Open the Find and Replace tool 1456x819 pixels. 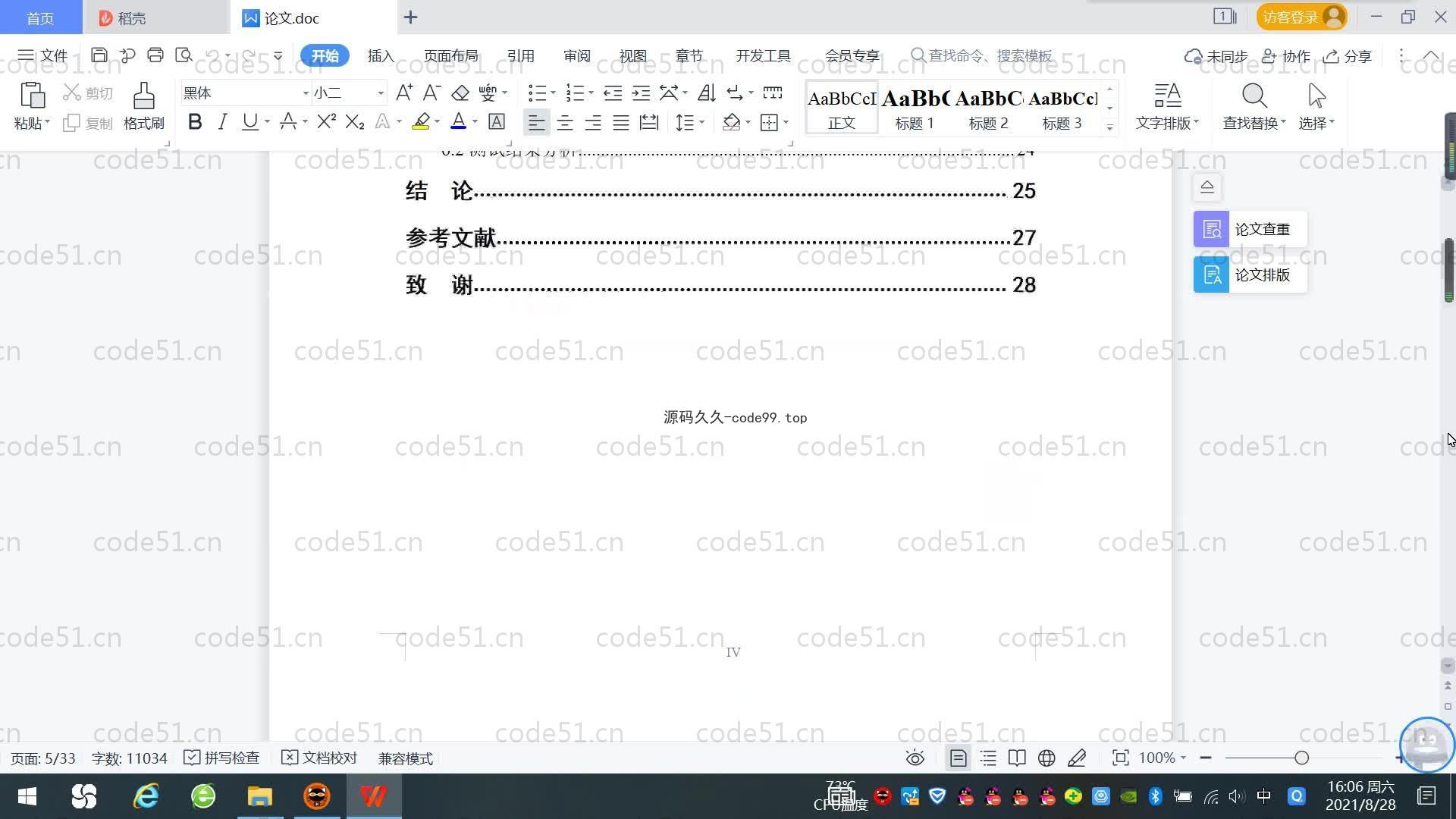point(1254,105)
